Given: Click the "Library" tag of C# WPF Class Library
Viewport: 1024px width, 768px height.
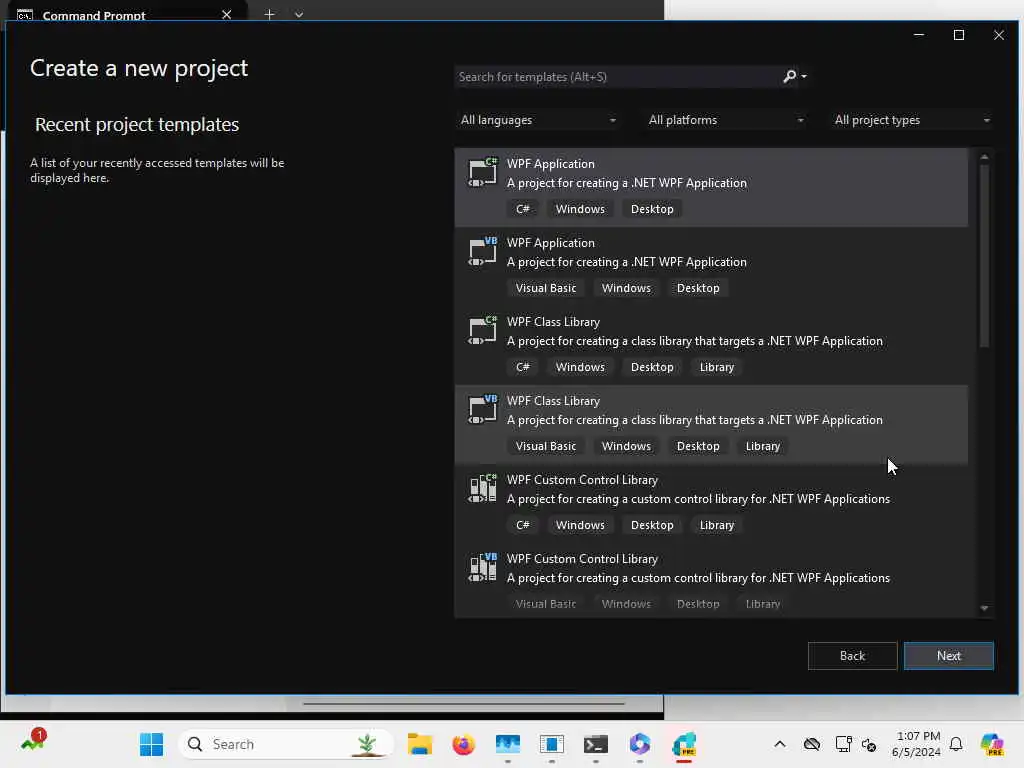Looking at the screenshot, I should point(716,367).
